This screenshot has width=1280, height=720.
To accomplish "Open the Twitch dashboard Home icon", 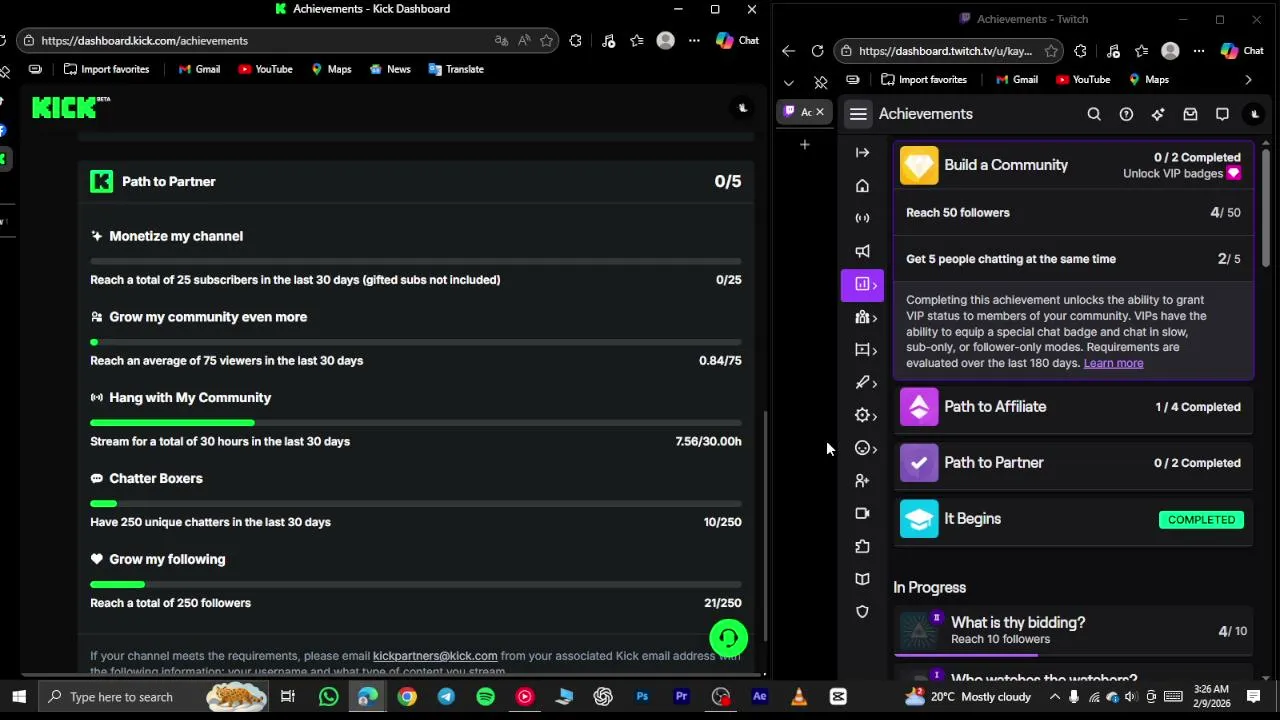I will (862, 186).
